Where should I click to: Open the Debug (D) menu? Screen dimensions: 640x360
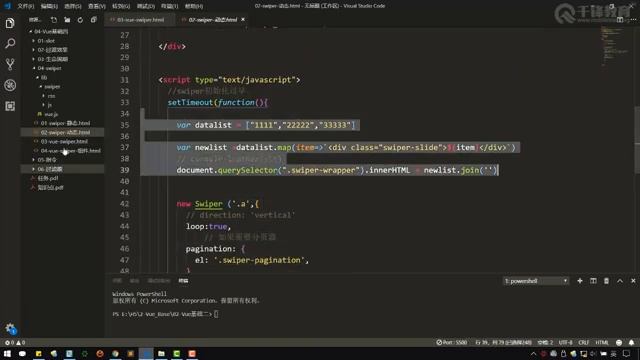coord(145,6)
